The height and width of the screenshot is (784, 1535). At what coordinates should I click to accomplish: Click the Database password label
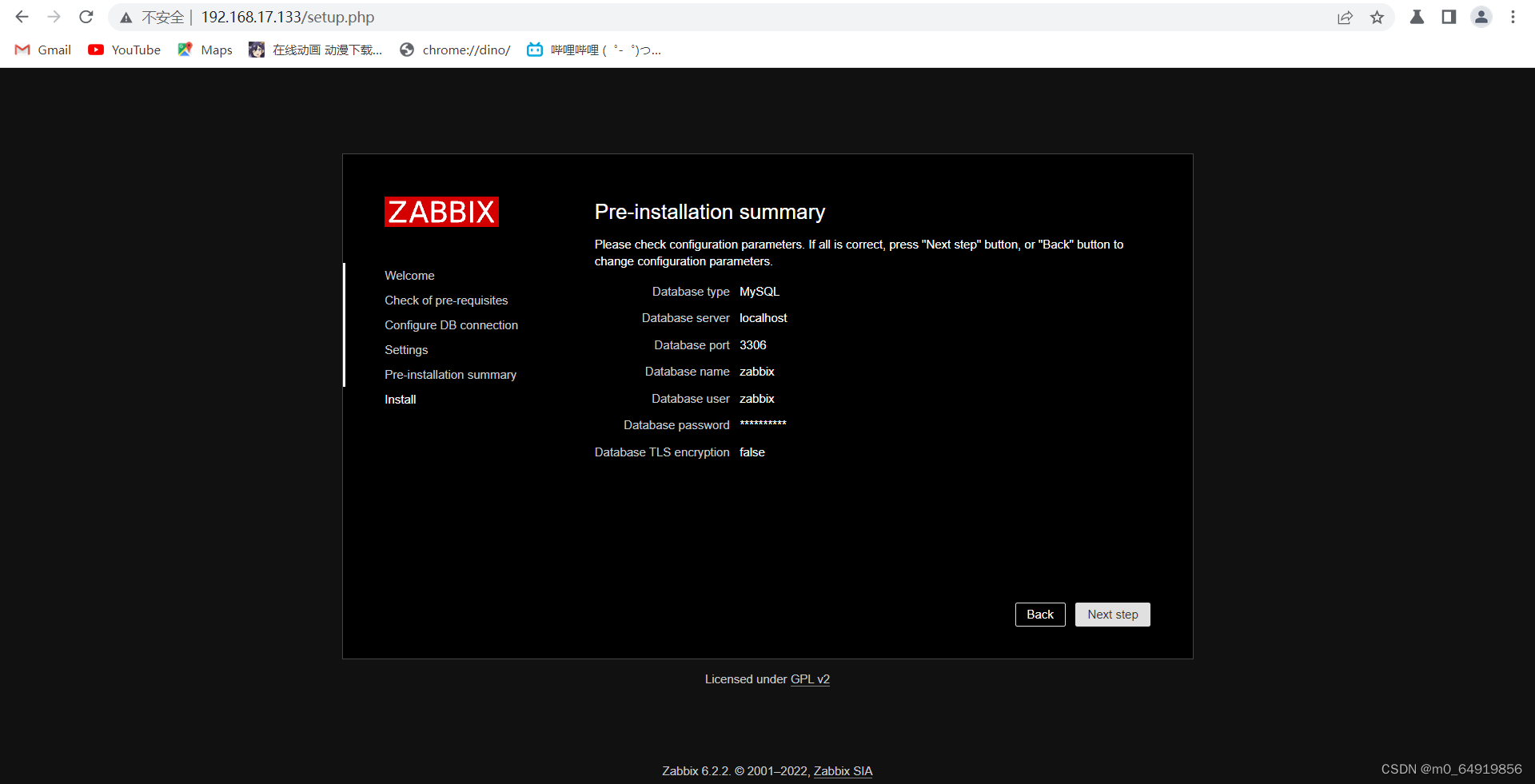point(676,425)
